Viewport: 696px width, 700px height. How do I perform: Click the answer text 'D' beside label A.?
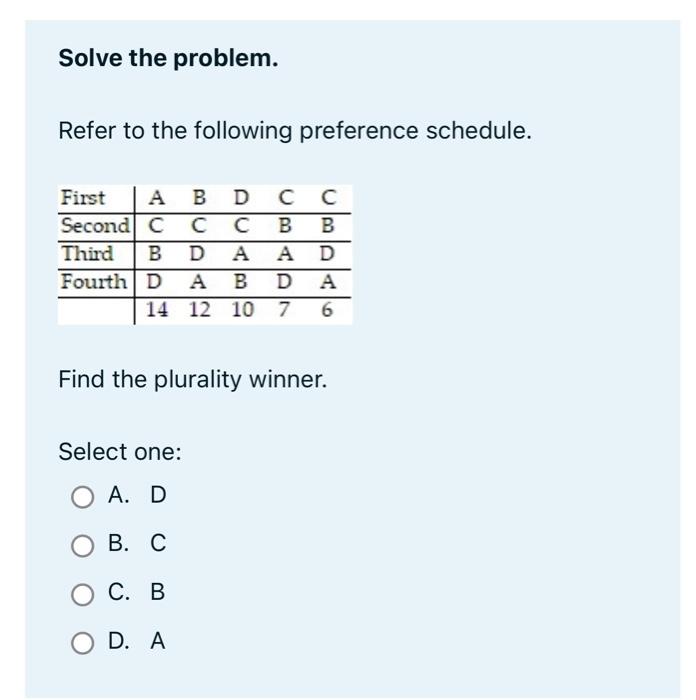click(x=158, y=495)
